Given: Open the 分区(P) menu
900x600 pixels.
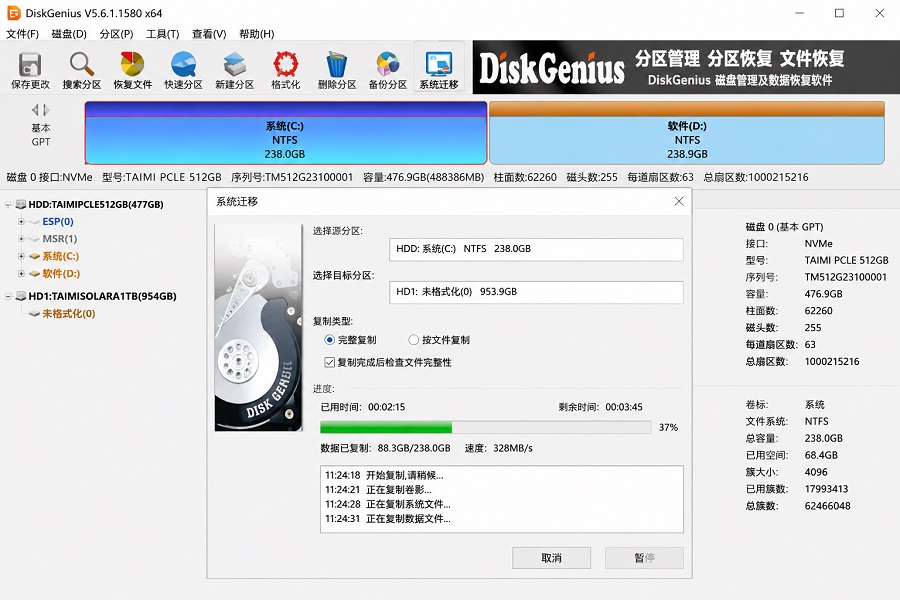Looking at the screenshot, I should [x=117, y=34].
